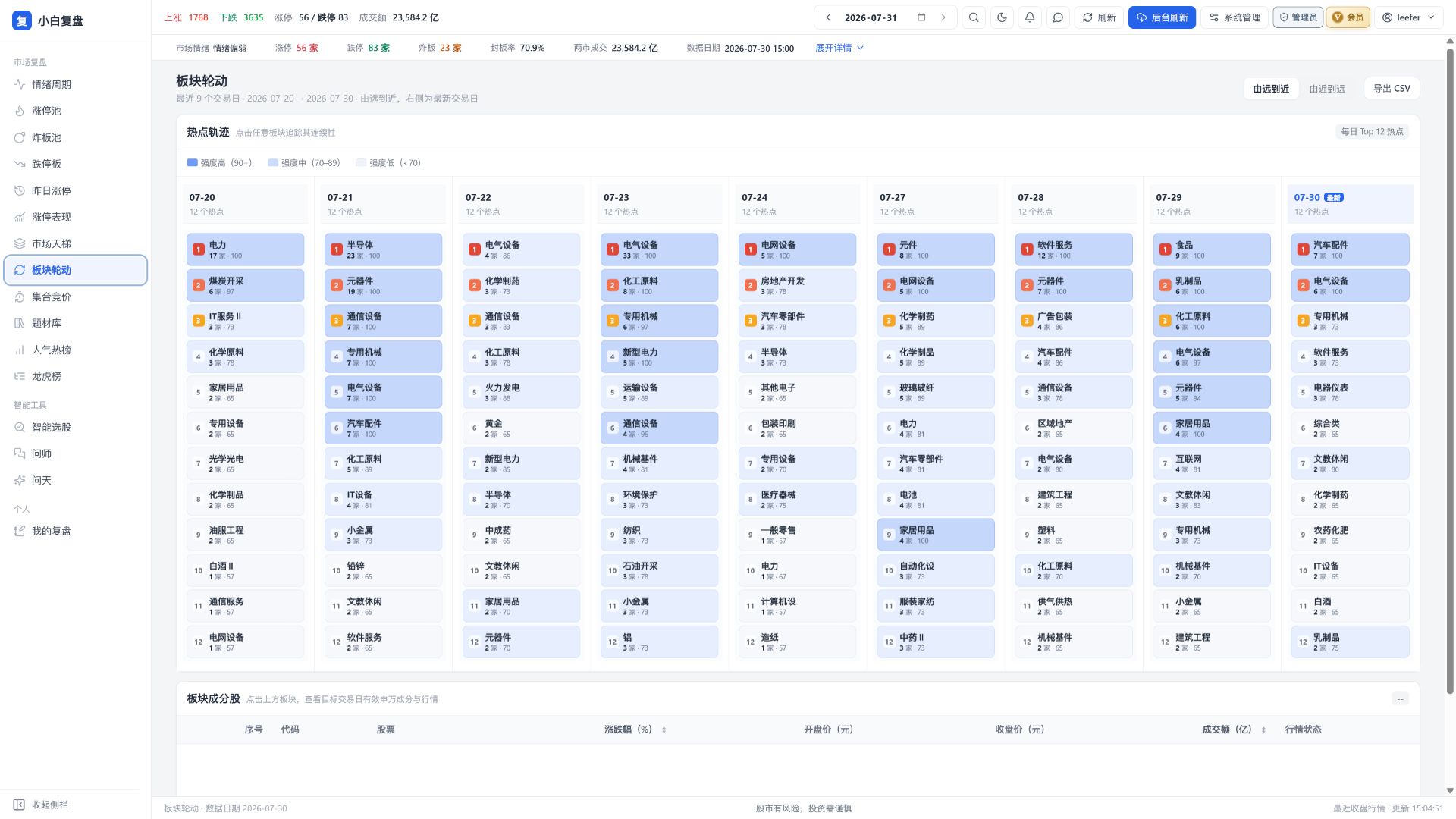The image size is (1456, 819).
Task: Click 管理员 badge
Action: [1298, 17]
